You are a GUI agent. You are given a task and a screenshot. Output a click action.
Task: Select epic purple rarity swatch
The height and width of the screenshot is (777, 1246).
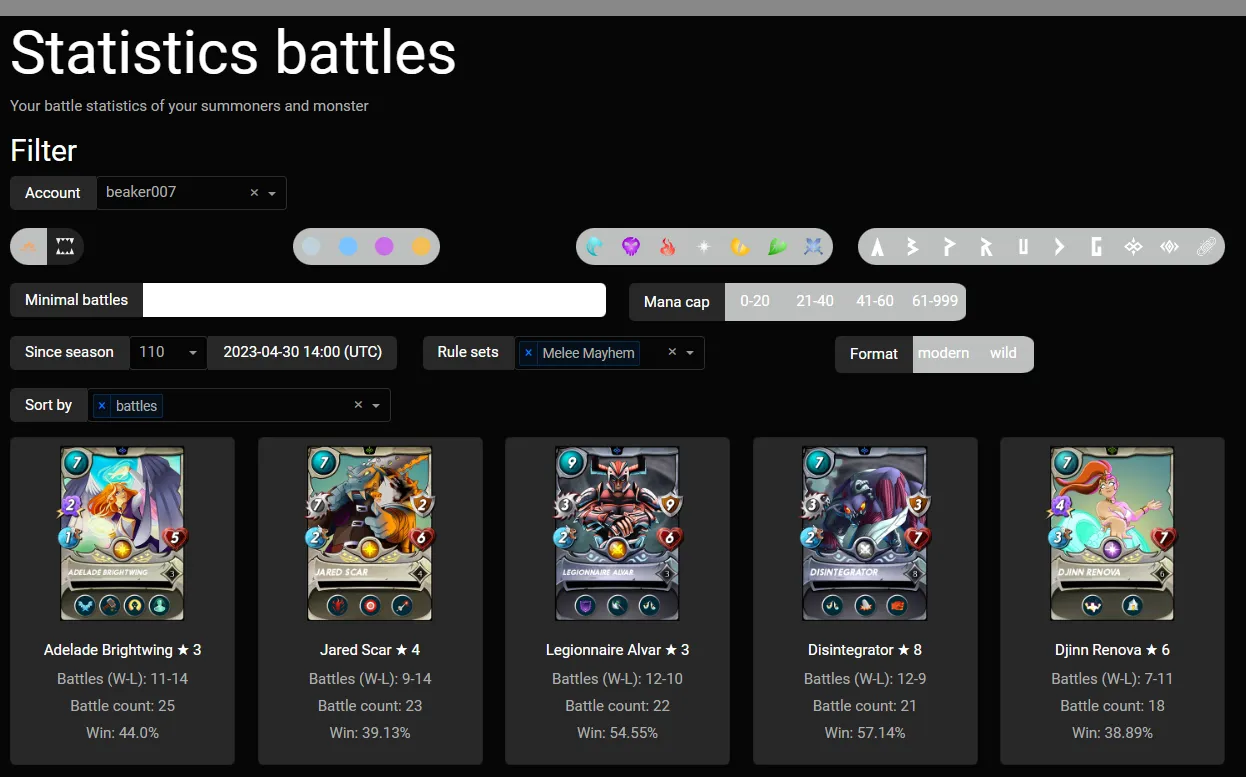(384, 247)
